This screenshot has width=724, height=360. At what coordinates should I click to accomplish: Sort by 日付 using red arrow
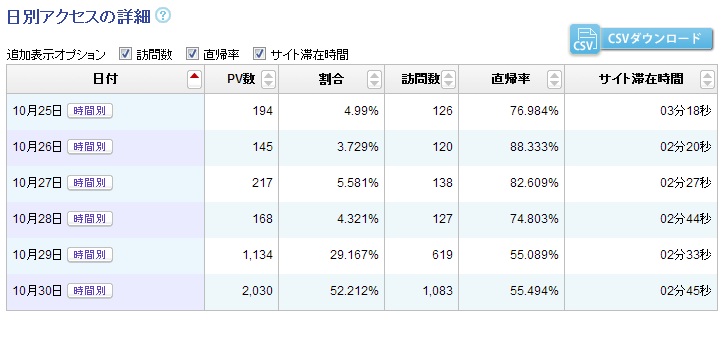pos(195,79)
